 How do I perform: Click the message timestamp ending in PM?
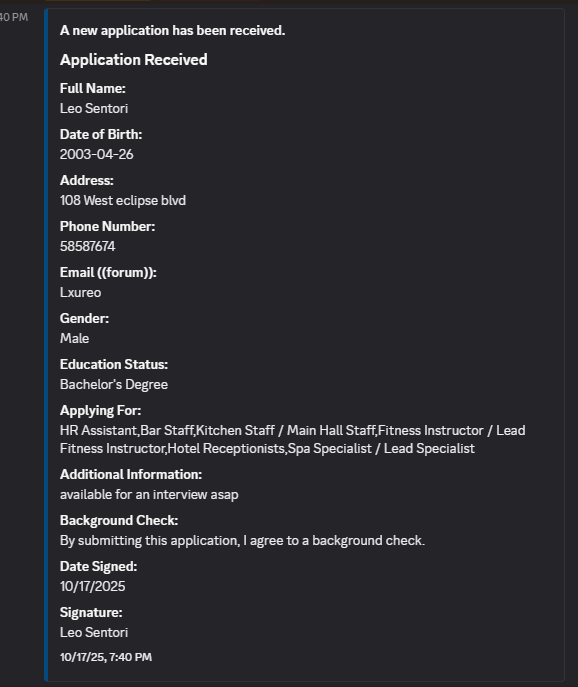point(14,17)
